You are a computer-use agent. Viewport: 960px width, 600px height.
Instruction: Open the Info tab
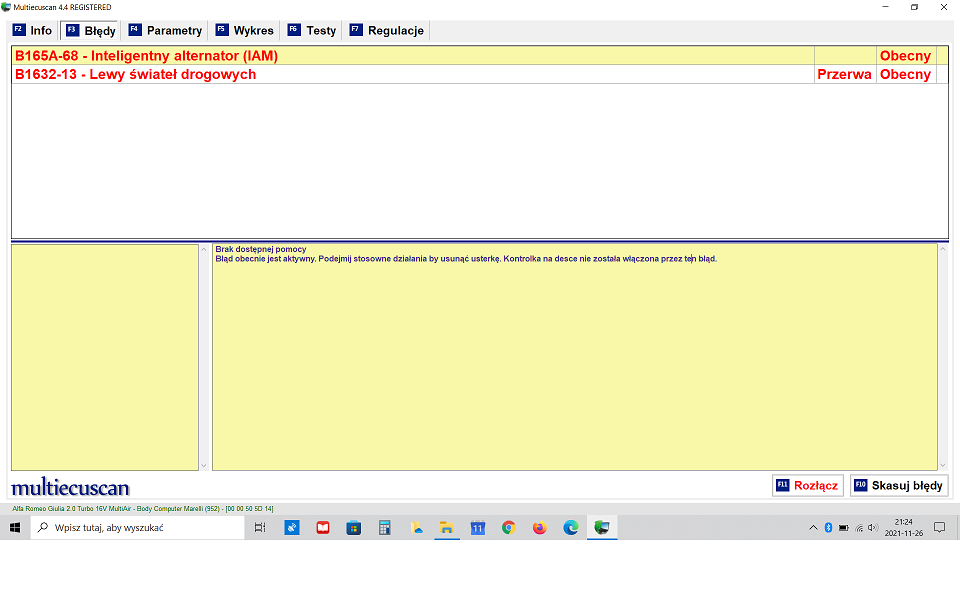click(33, 31)
